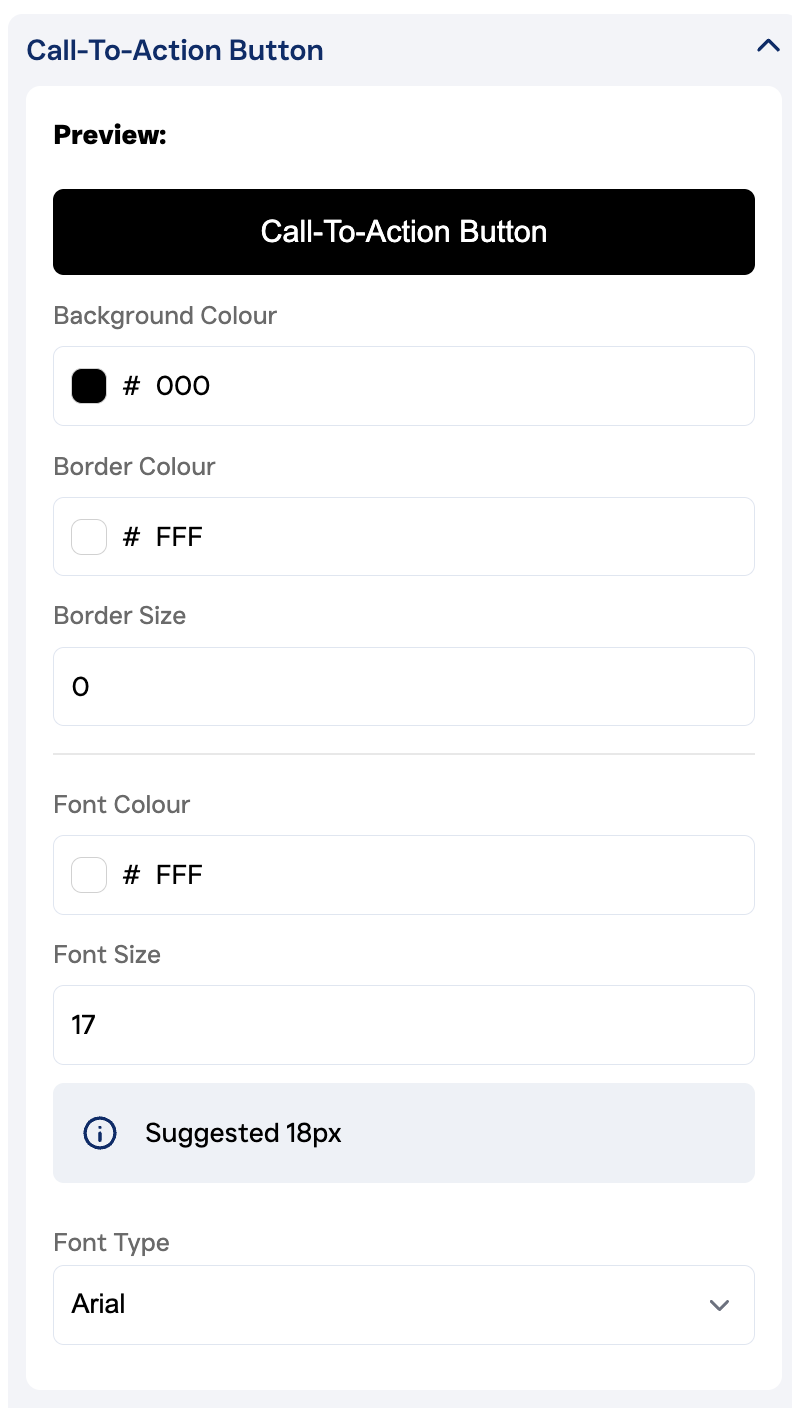Click the Preview label

110,135
